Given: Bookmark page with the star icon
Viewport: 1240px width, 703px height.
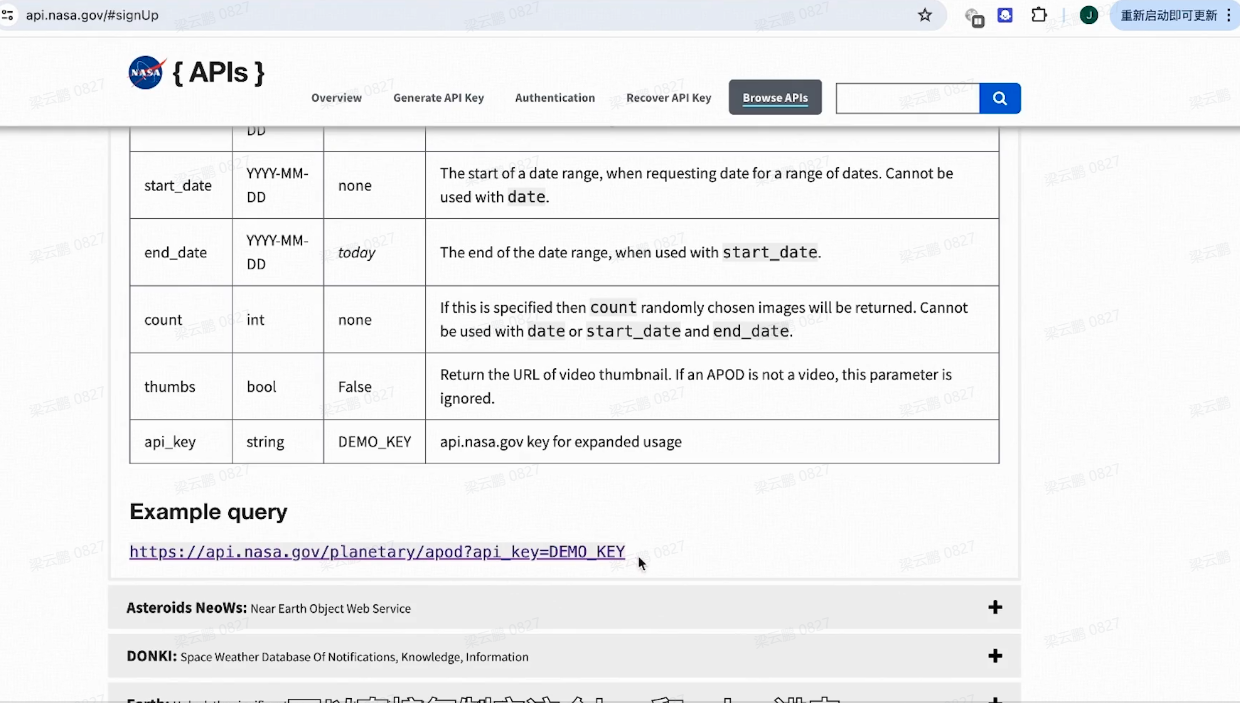Looking at the screenshot, I should tap(925, 15).
